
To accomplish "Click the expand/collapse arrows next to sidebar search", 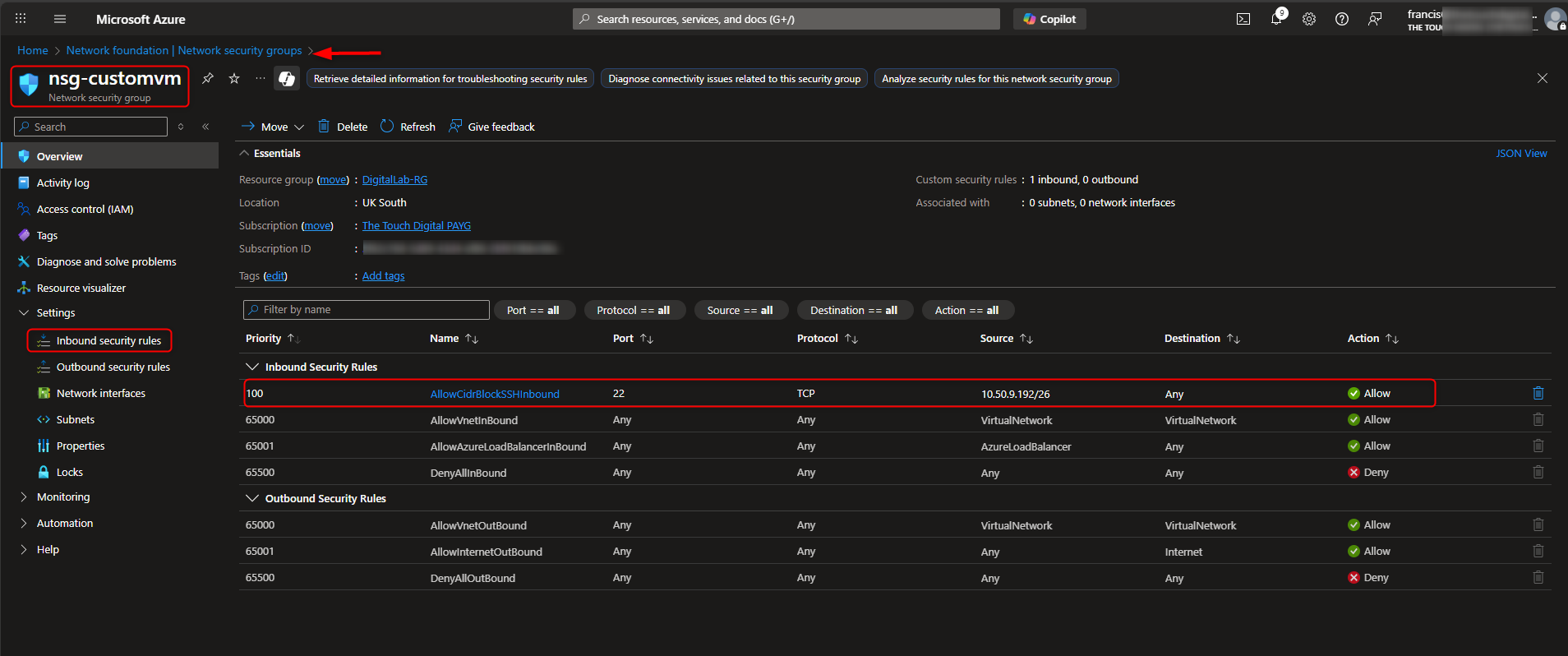I will tap(181, 127).
